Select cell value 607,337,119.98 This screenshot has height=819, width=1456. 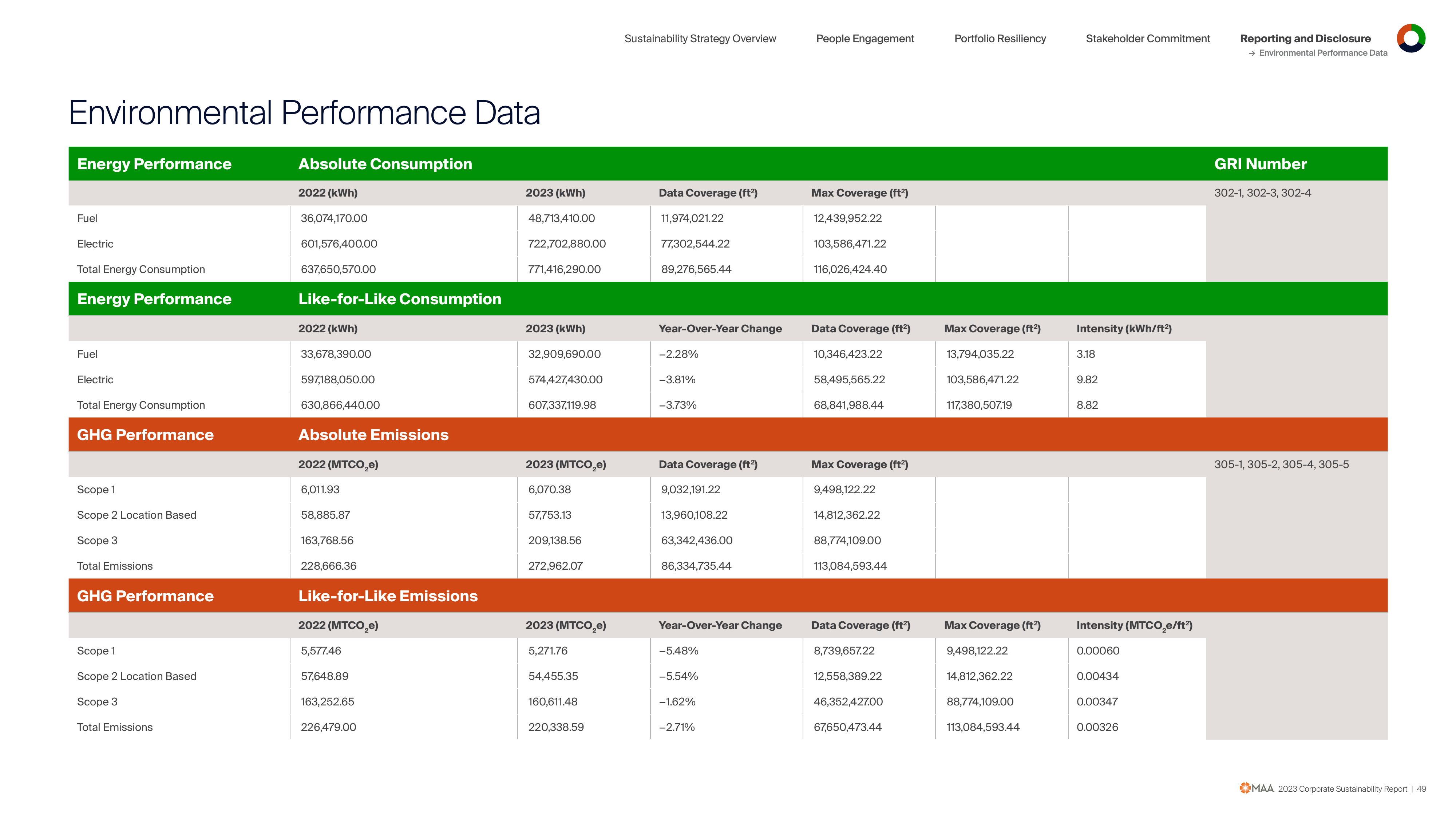click(x=562, y=405)
